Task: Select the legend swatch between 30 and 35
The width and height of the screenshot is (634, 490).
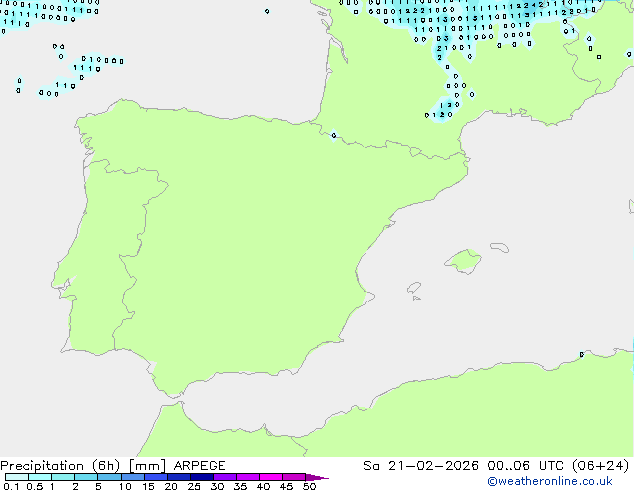Action: [x=225, y=477]
